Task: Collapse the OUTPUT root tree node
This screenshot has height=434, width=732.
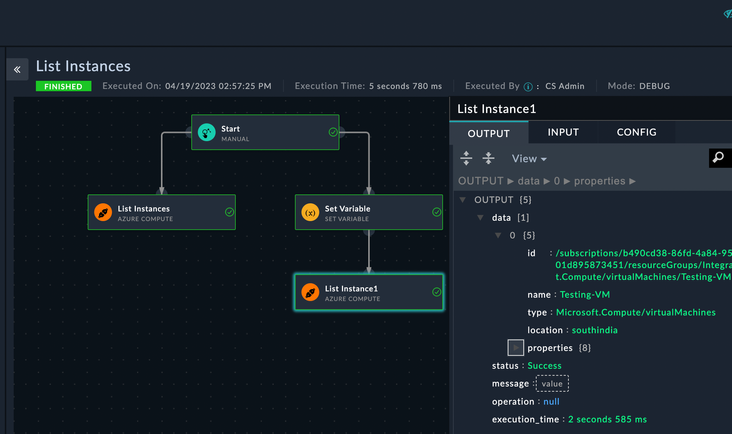Action: 462,200
